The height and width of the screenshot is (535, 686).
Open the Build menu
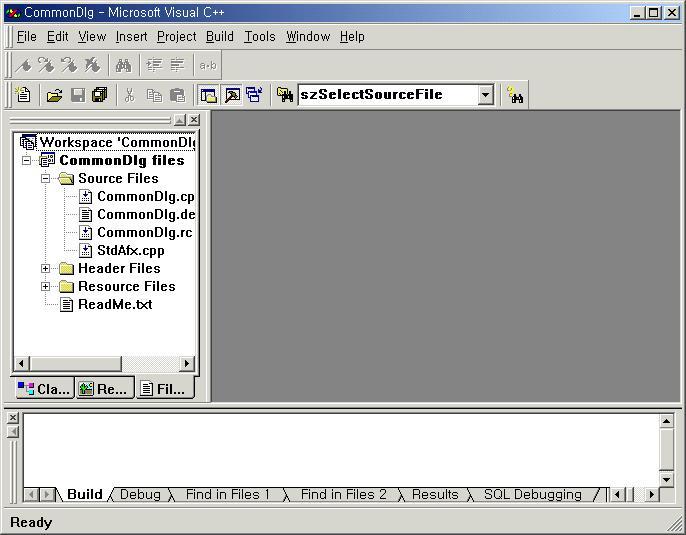[x=220, y=36]
